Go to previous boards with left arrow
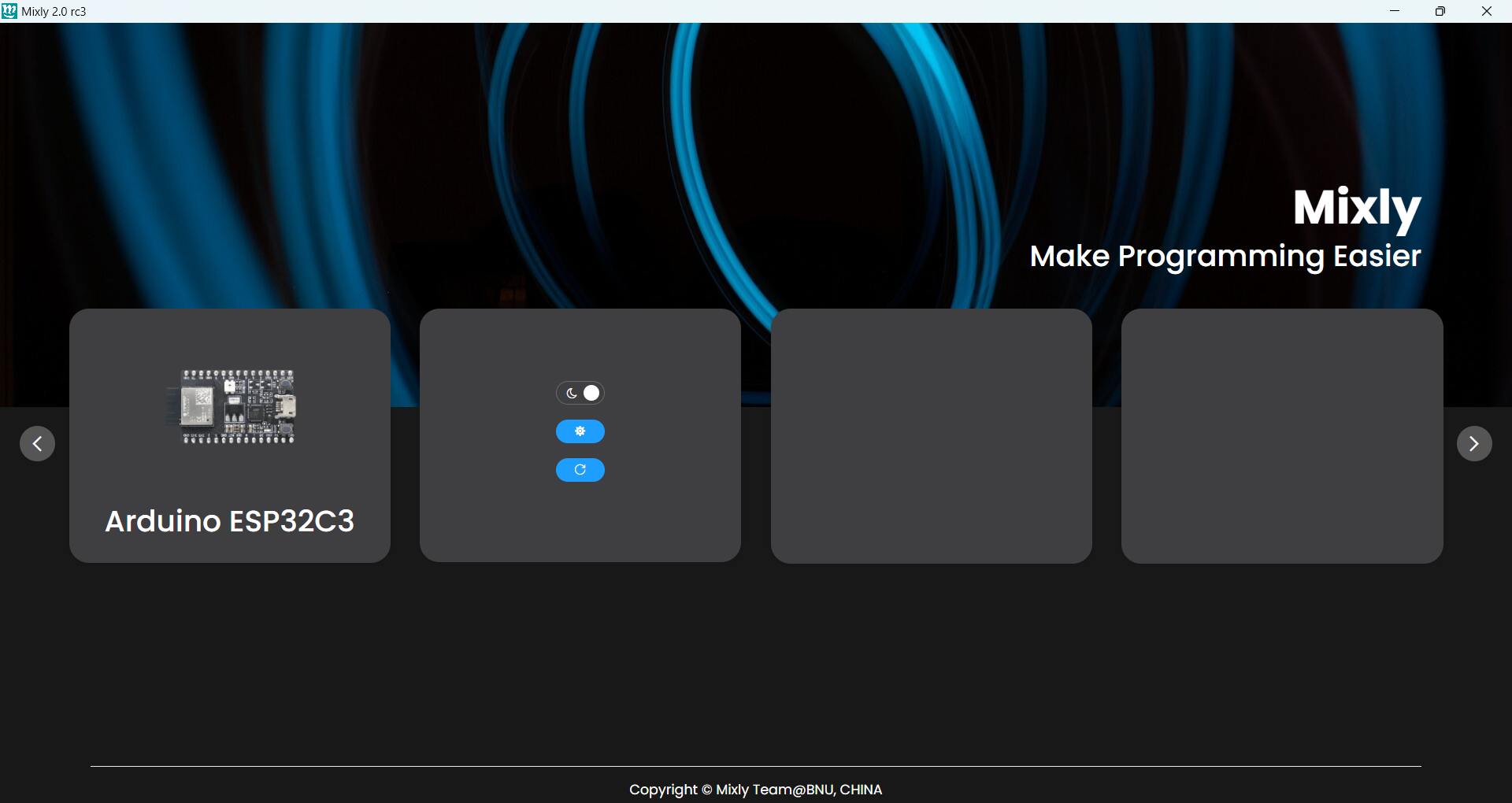Screen dimensions: 1512x803 [x=37, y=444]
